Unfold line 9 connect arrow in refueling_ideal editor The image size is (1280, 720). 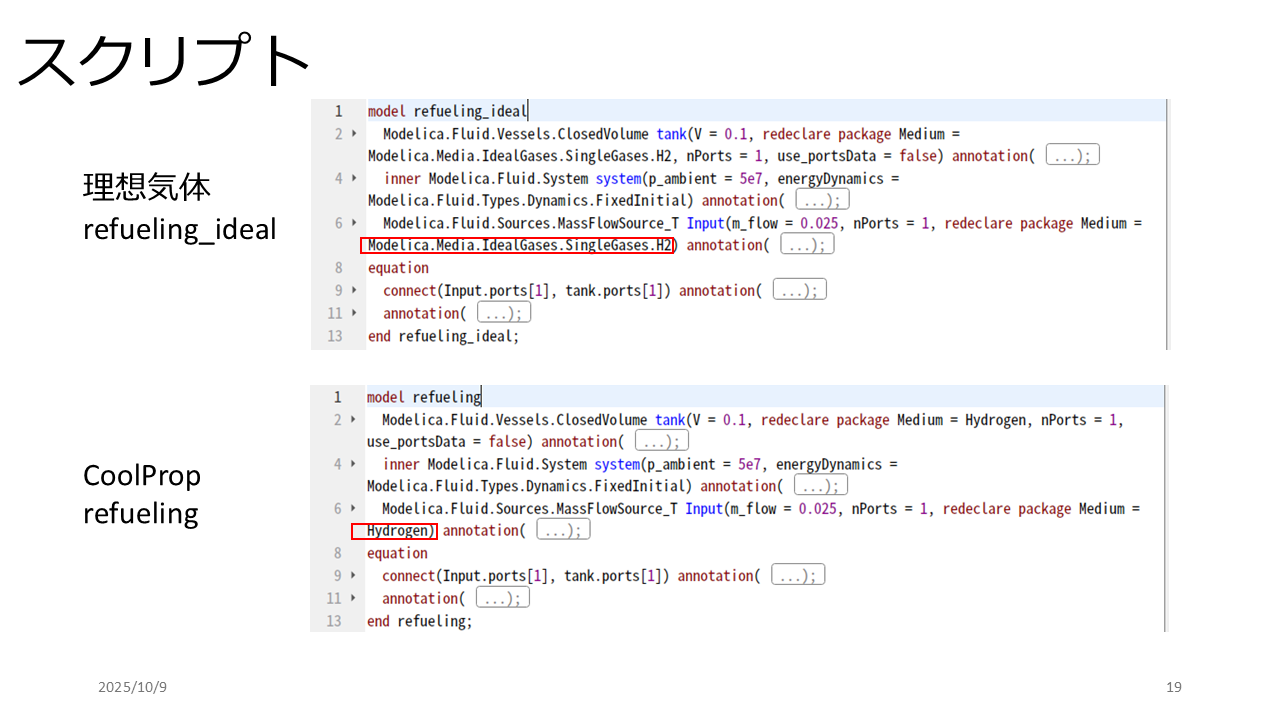(354, 290)
